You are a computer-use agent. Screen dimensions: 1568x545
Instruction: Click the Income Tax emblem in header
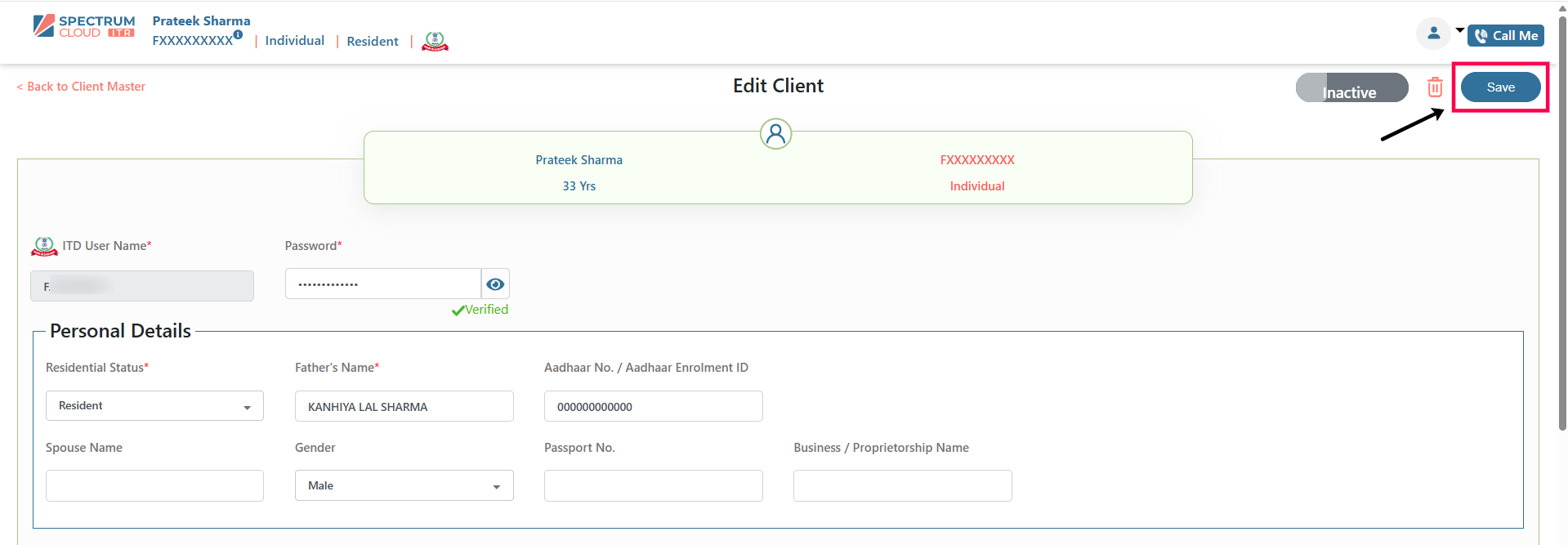pyautogui.click(x=435, y=41)
